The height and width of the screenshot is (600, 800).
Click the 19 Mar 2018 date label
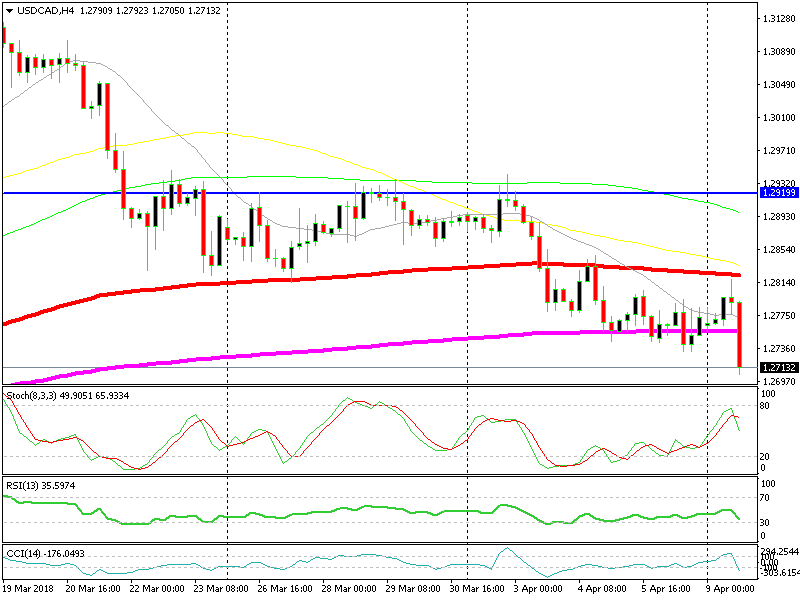click(30, 588)
